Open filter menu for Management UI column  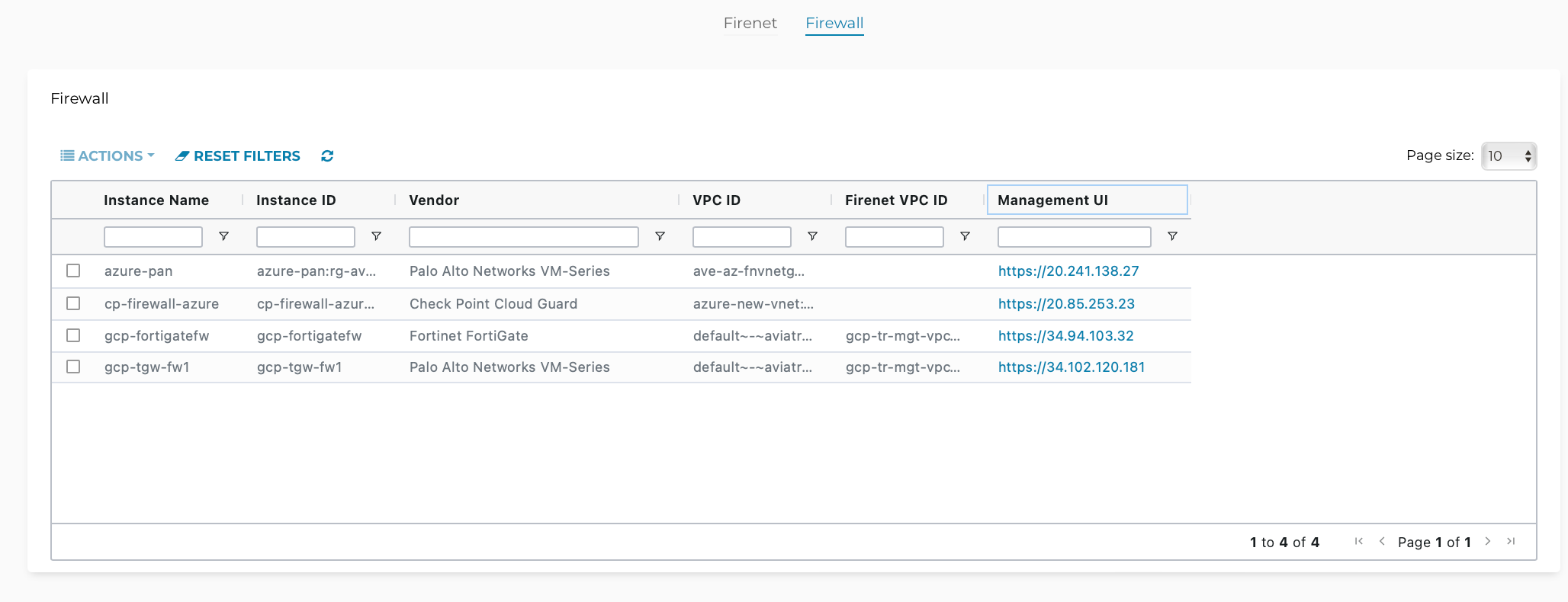[x=1172, y=236]
